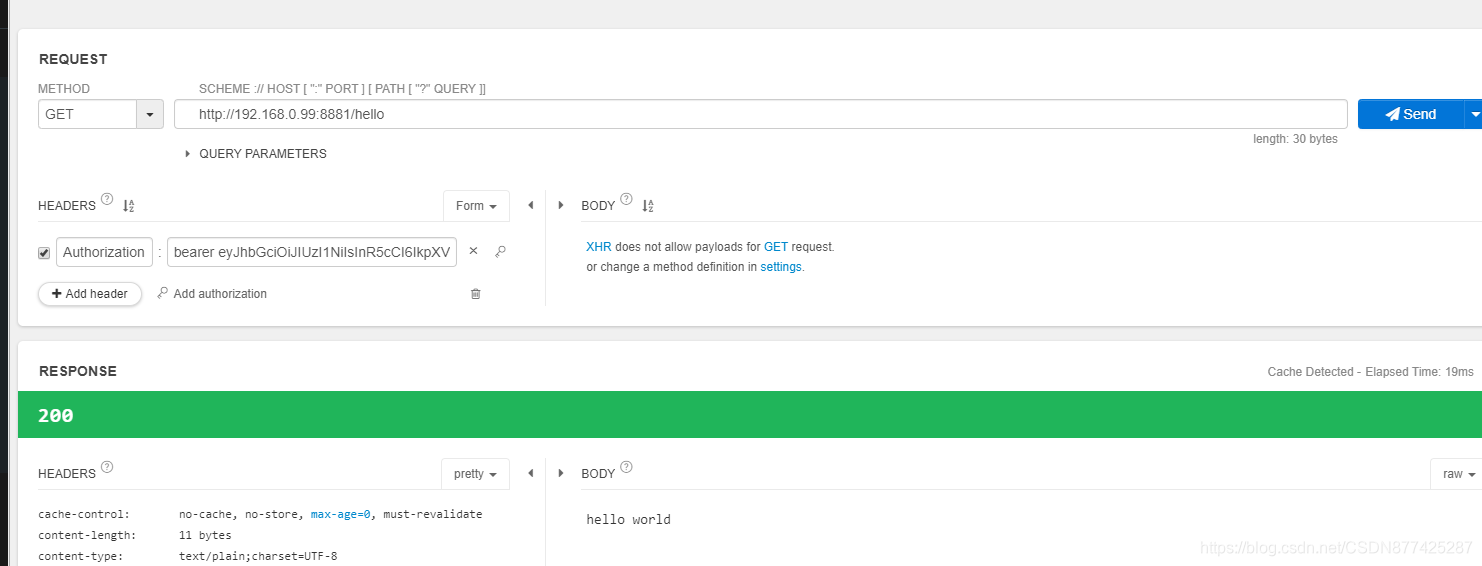Open the raw body format dropdown

[x=1459, y=474]
